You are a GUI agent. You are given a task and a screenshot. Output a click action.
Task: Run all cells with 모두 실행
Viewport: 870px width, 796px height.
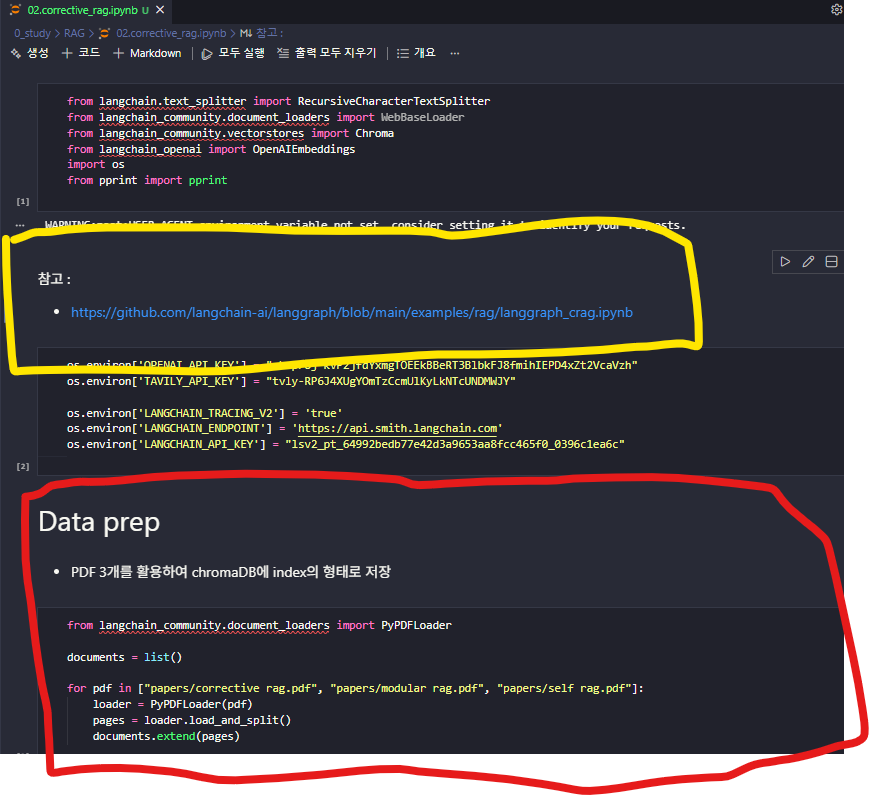[x=233, y=53]
